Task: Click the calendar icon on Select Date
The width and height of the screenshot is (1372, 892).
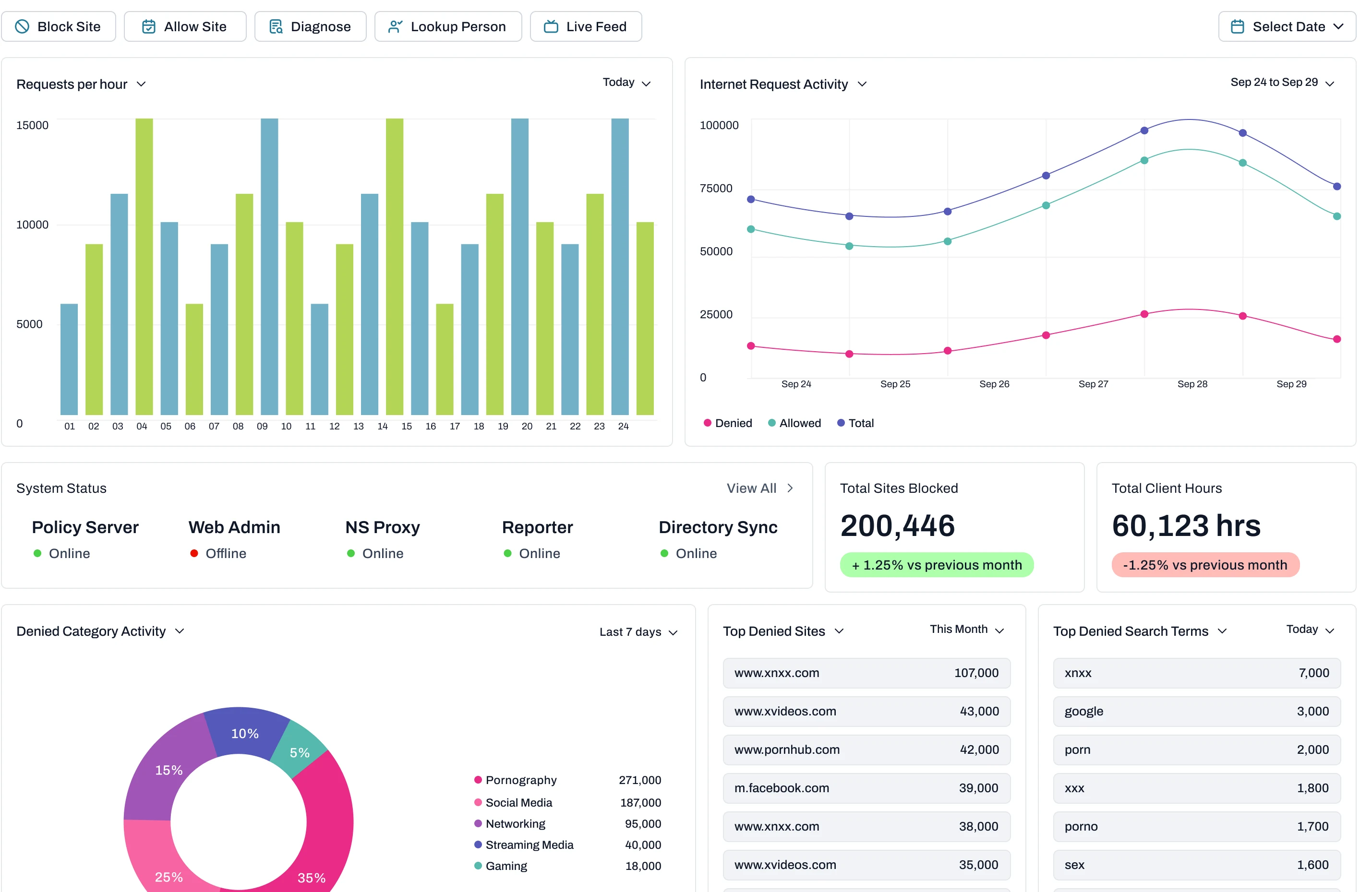Action: 1237,26
